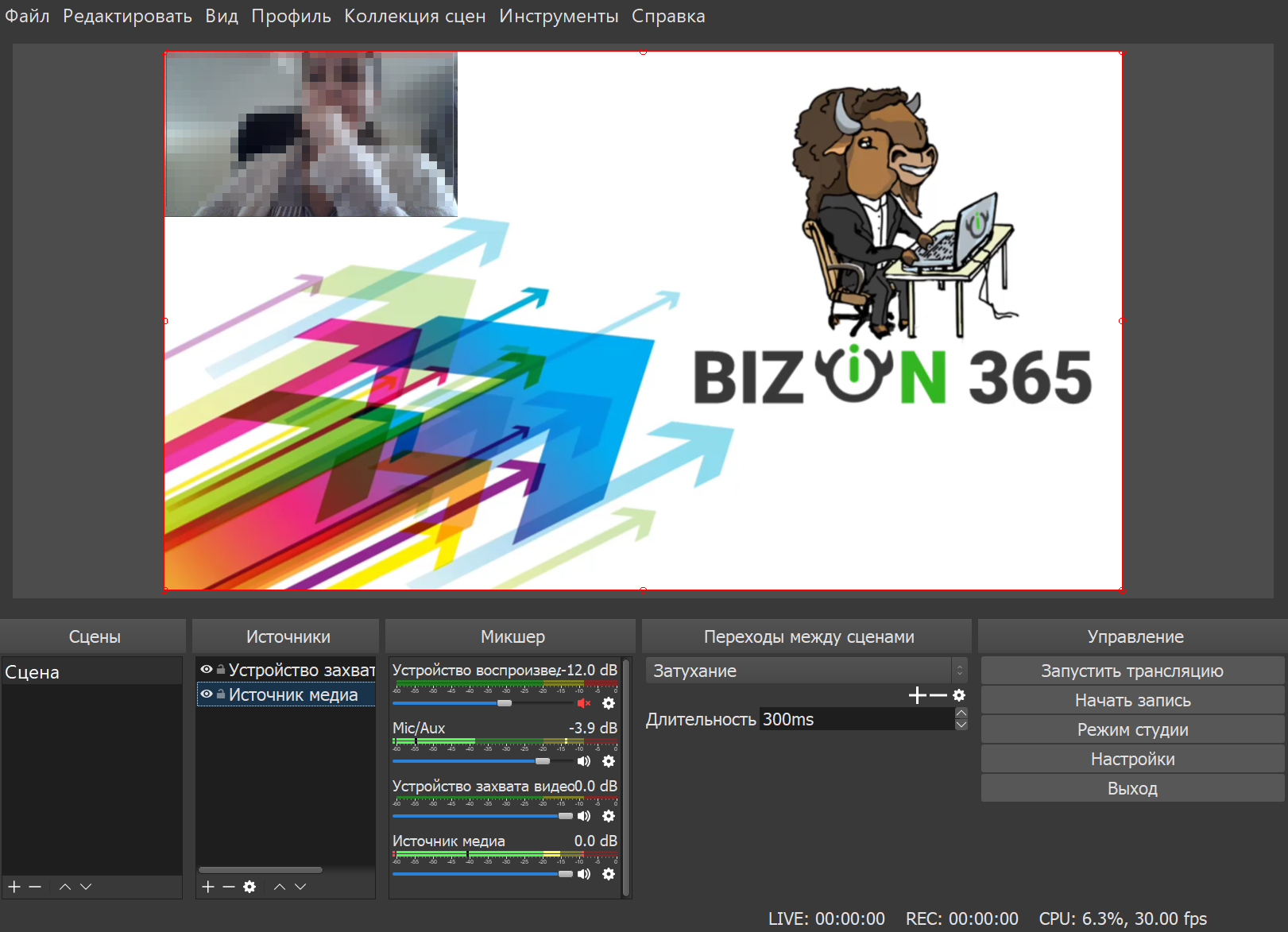Image resolution: width=1288 pixels, height=932 pixels.
Task: Open the 'Коллекция сцен' menu
Action: pyautogui.click(x=414, y=16)
